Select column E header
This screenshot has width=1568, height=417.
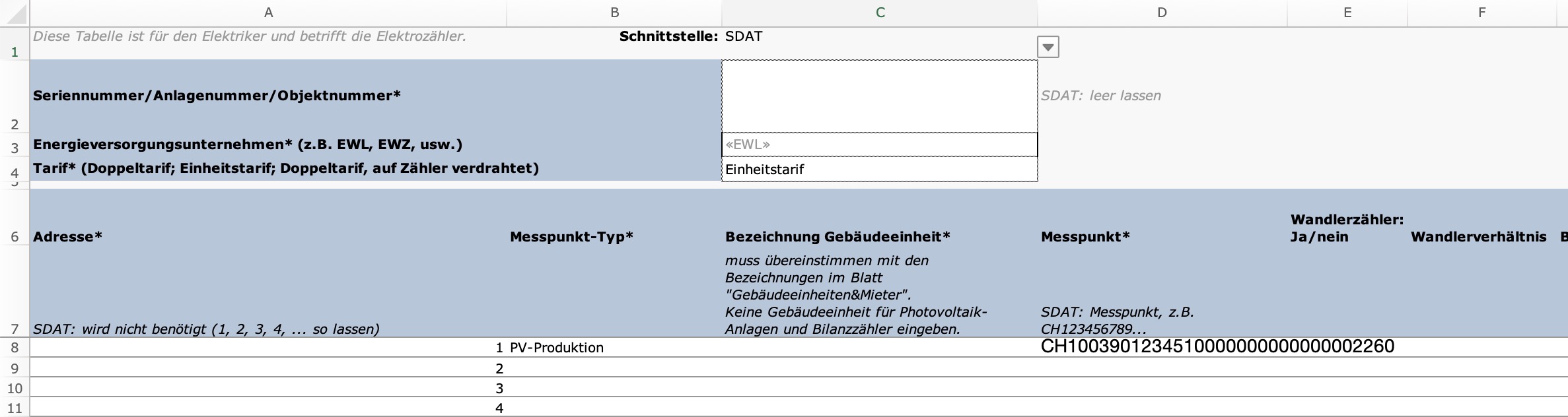tap(1347, 13)
